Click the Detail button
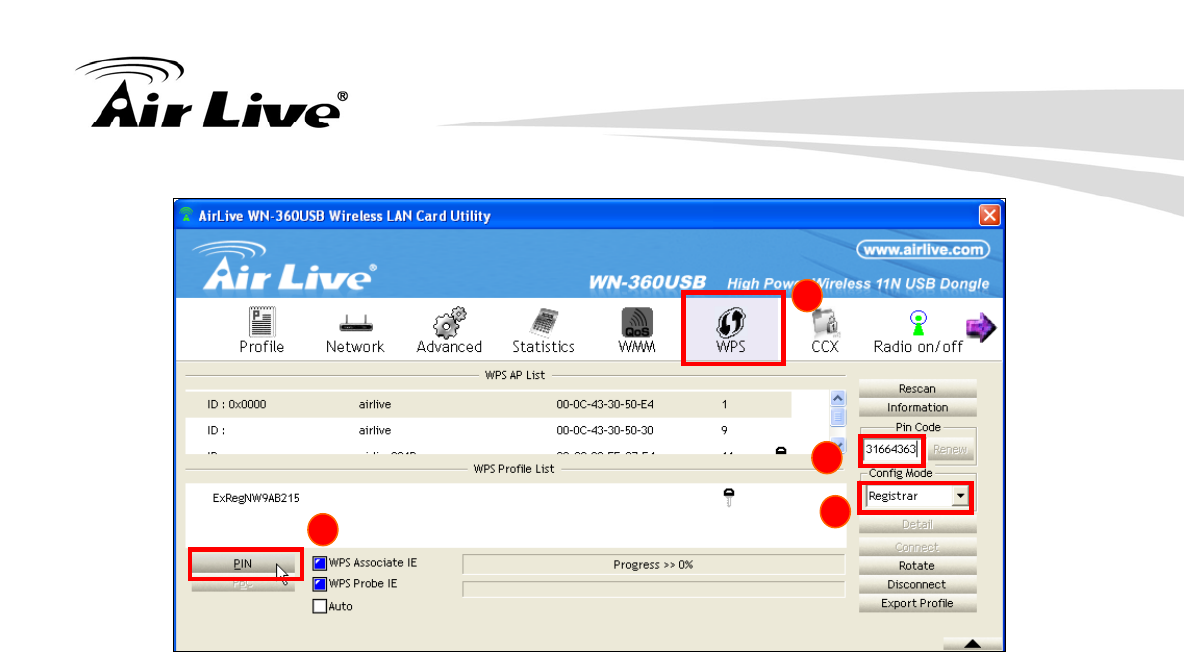The width and height of the screenshot is (1184, 652). [x=917, y=524]
